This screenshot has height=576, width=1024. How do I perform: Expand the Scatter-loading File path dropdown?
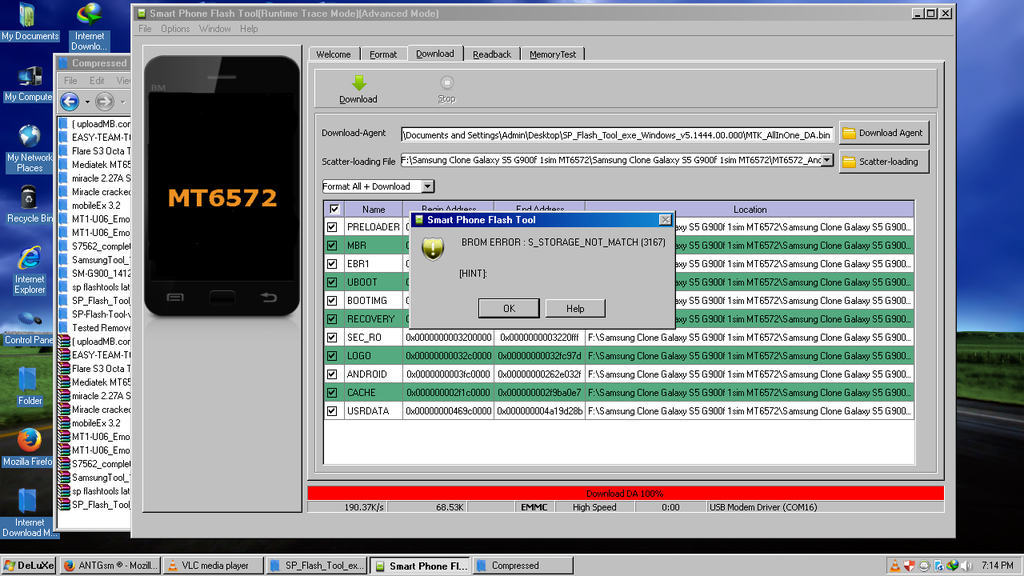(827, 160)
